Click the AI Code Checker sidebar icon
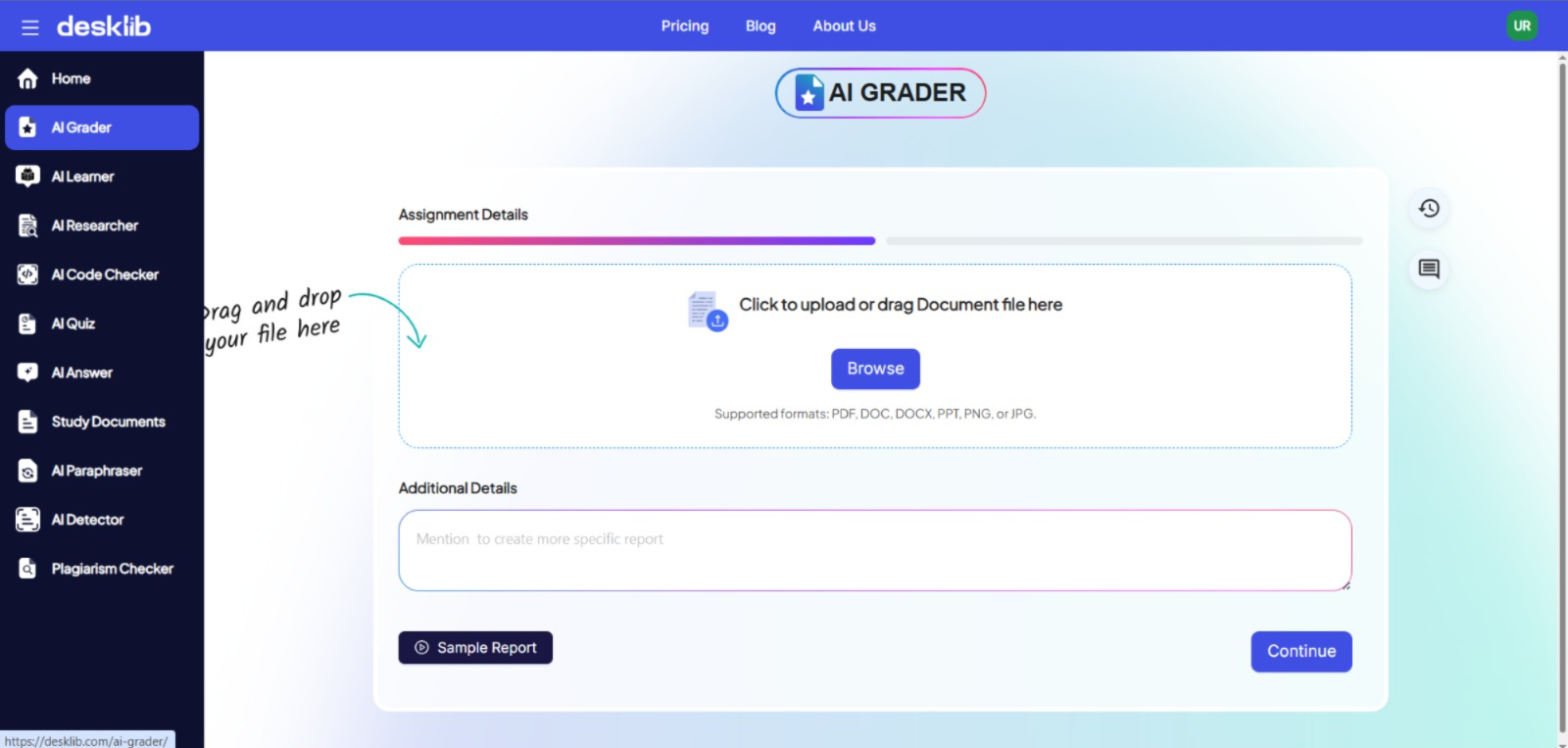Viewport: 1568px width, 748px height. click(x=27, y=274)
